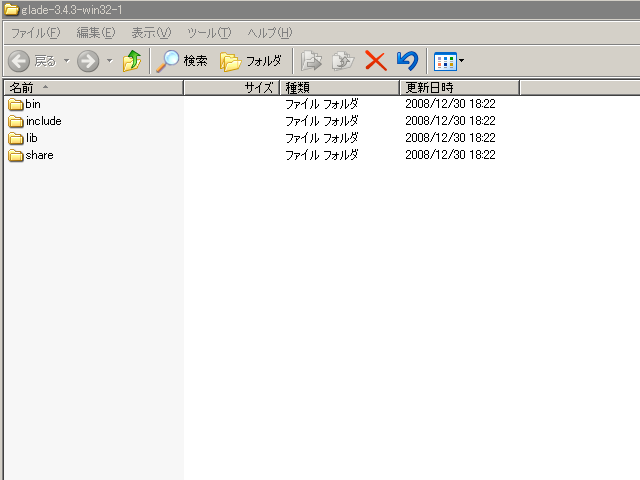Screen dimensions: 640x480
Task: Click the blue Undo arrow icon
Action: tap(407, 61)
